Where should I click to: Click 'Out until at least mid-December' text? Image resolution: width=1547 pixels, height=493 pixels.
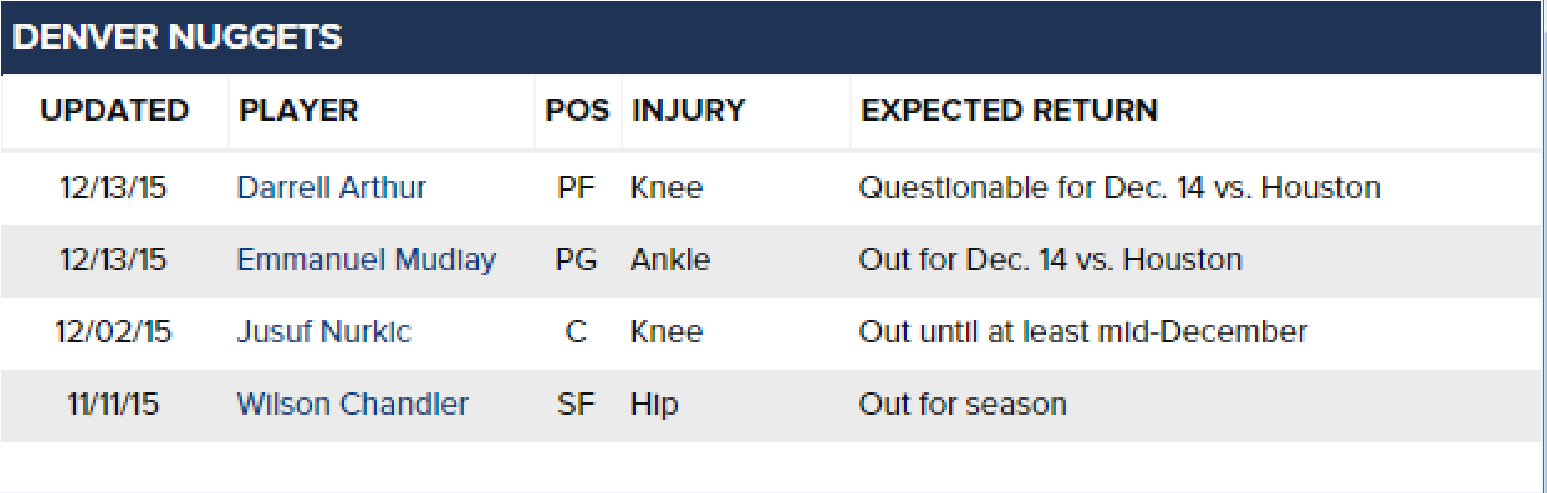(1083, 332)
